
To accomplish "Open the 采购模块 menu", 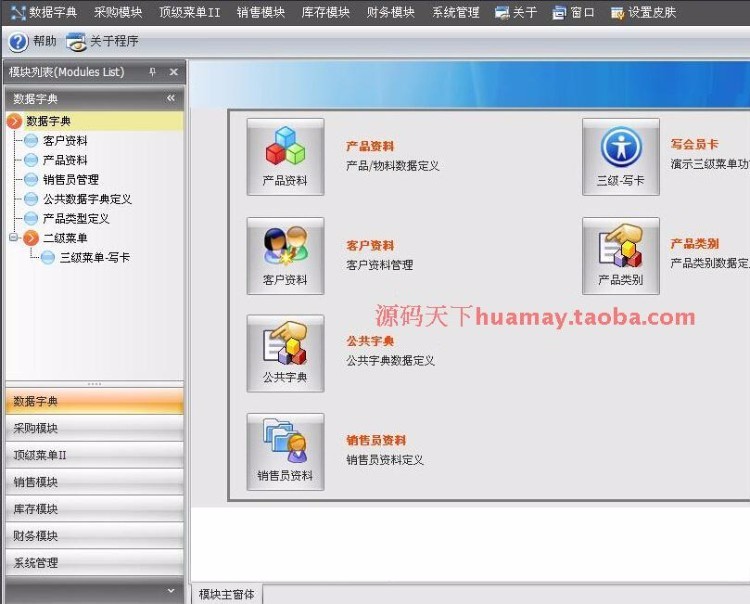I will 118,12.
